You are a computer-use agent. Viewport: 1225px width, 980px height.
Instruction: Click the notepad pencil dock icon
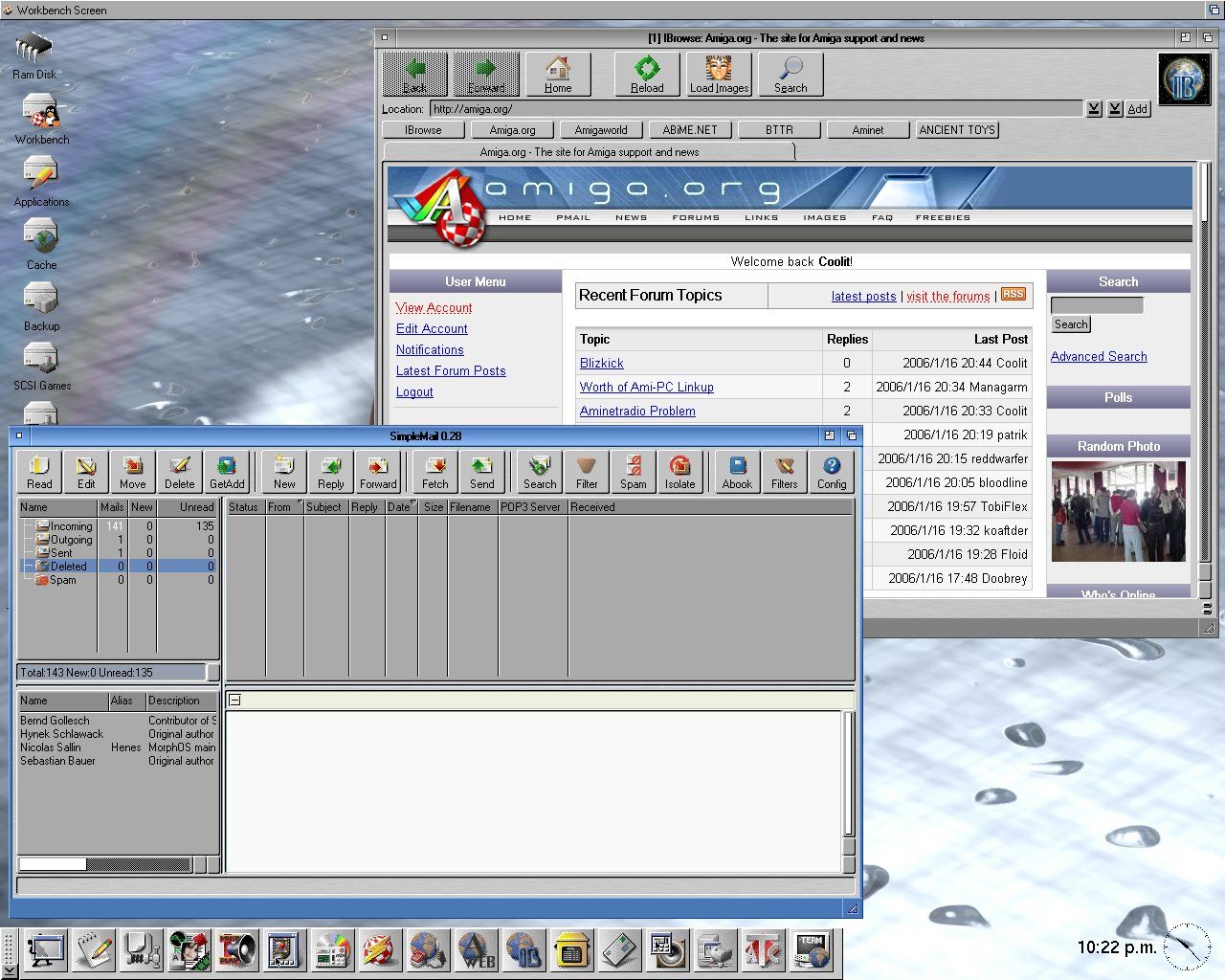[94, 950]
